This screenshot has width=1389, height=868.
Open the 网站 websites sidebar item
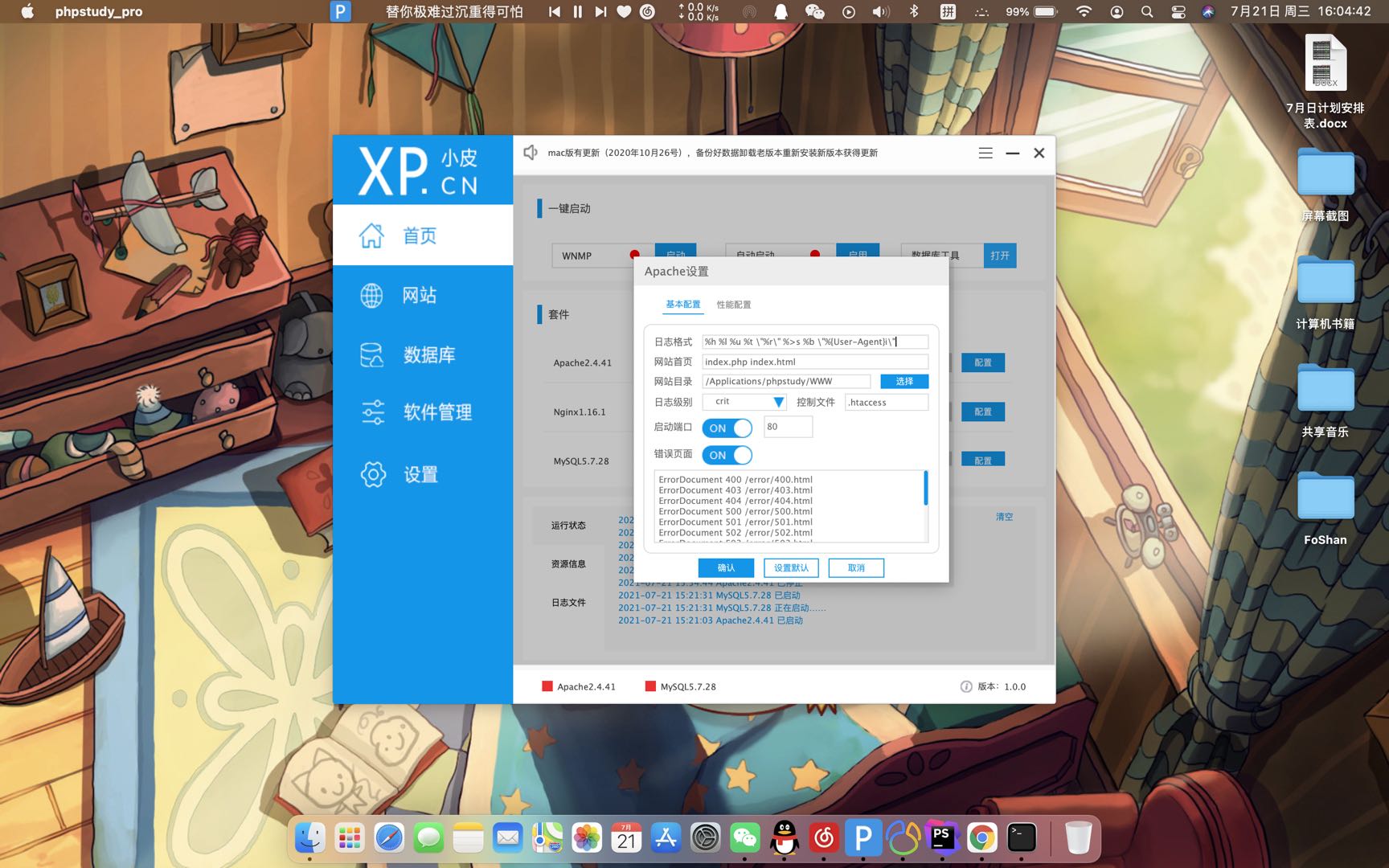pos(423,295)
